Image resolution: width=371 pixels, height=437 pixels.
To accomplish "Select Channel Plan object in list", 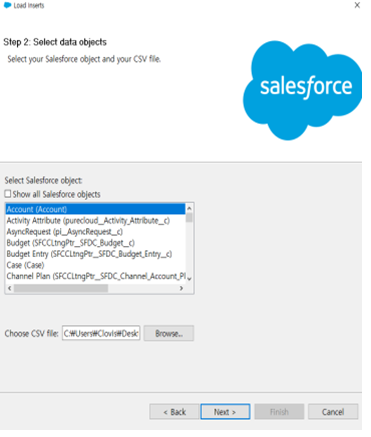I will click(x=95, y=276).
